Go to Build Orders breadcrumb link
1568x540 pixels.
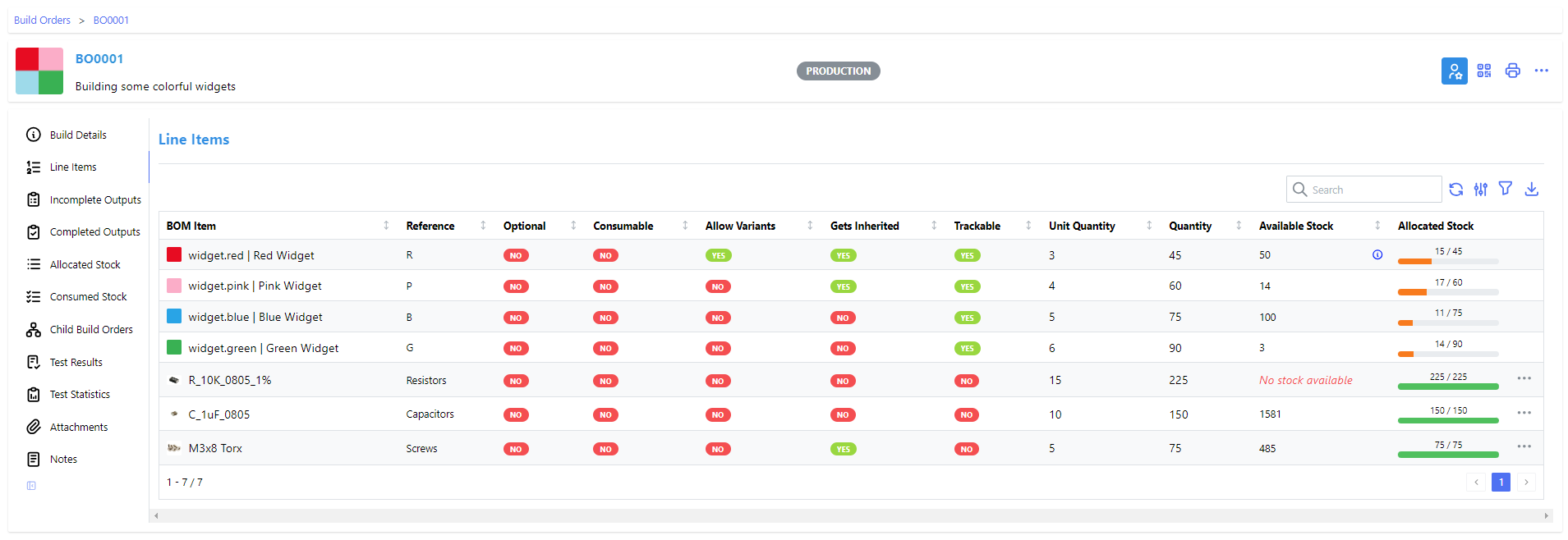(x=42, y=21)
